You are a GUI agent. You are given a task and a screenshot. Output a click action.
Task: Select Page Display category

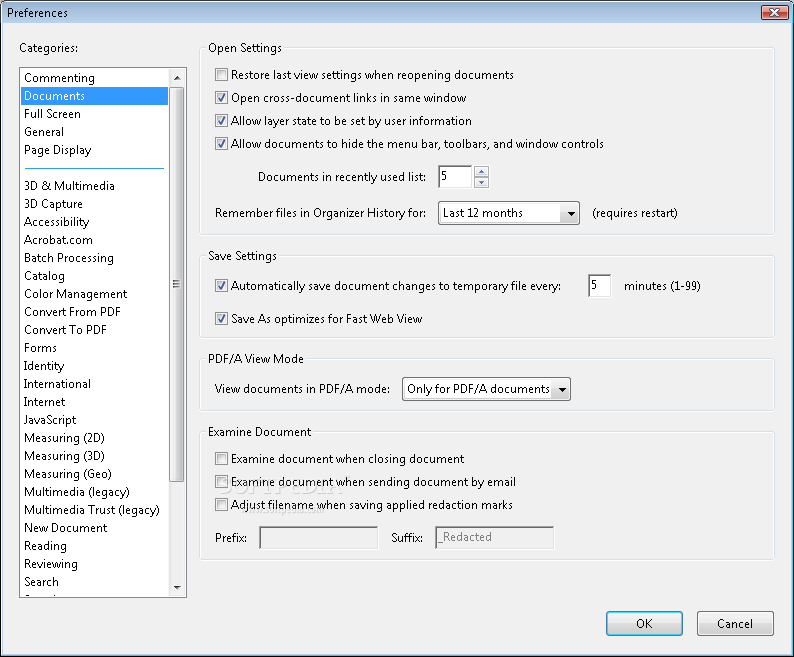click(x=94, y=150)
